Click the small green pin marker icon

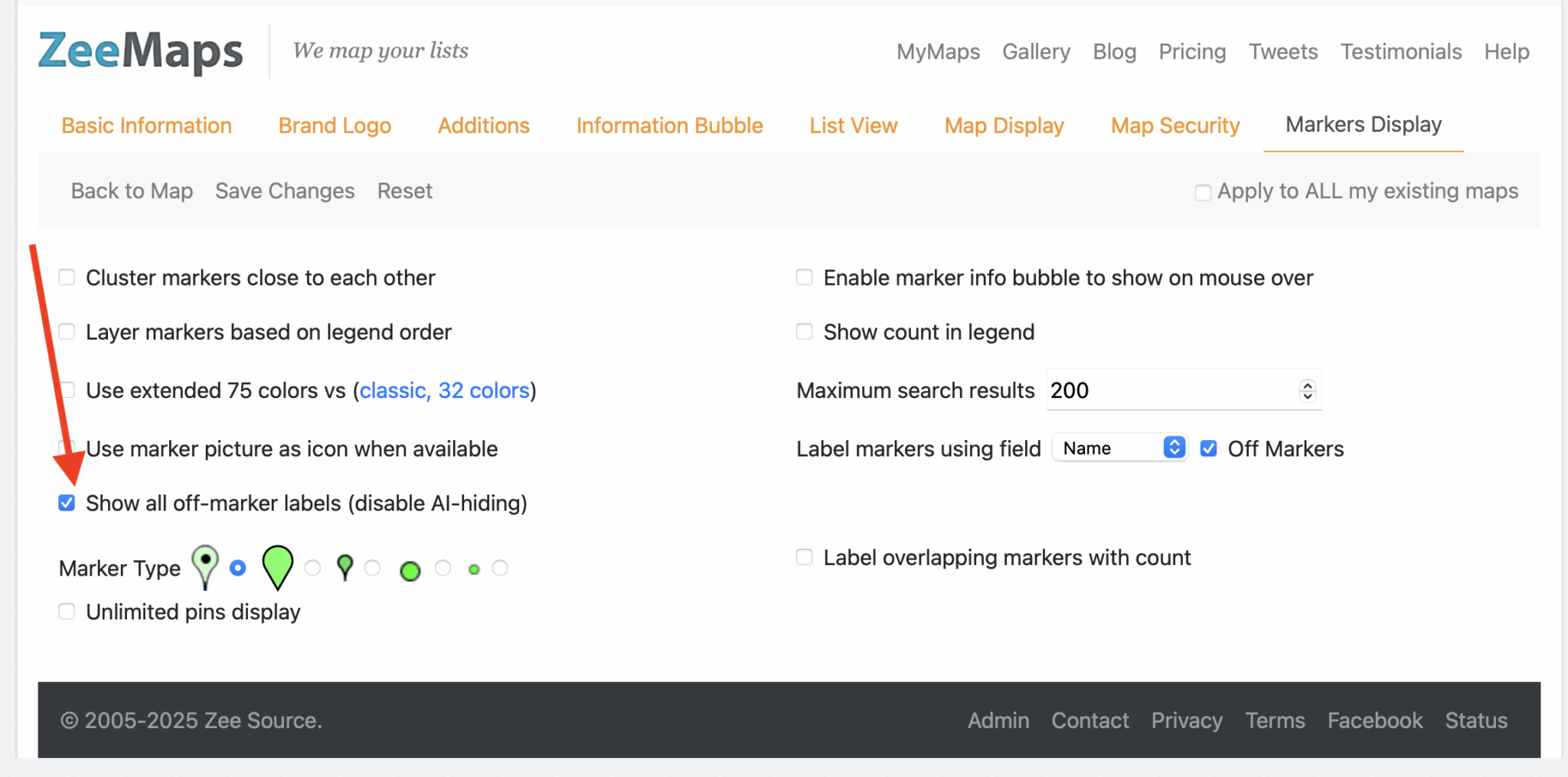pyautogui.click(x=345, y=567)
